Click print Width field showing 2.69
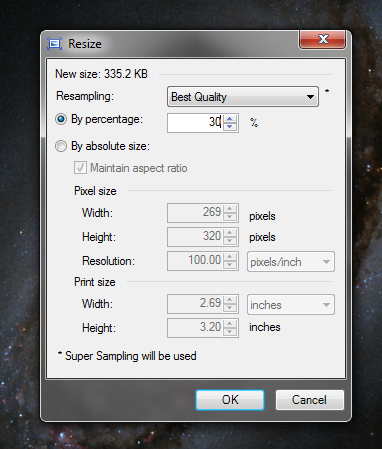382x449 pixels. click(195, 304)
